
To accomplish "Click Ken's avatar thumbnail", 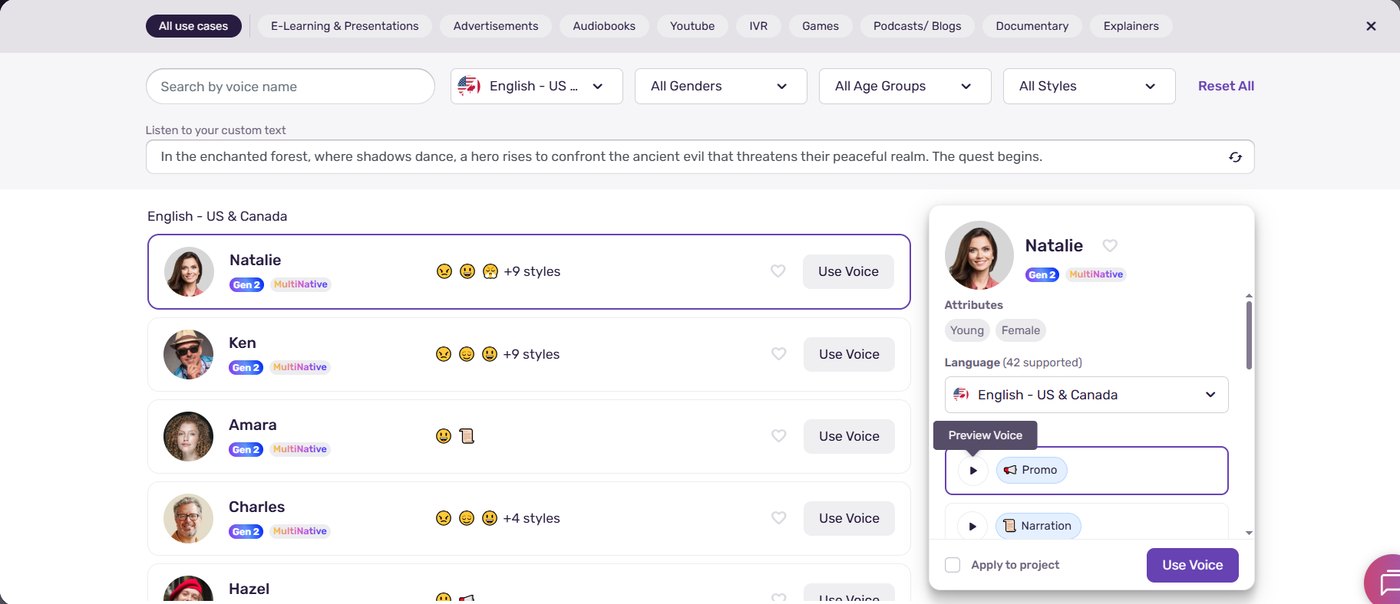I will click(189, 354).
